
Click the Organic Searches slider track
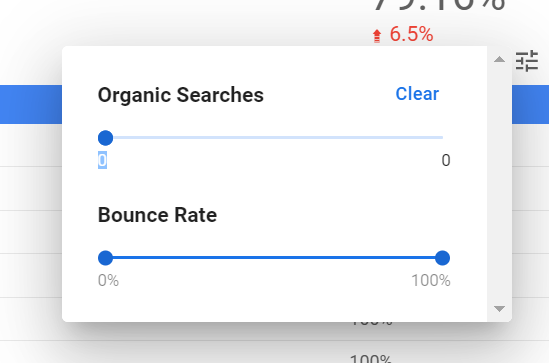[274, 138]
